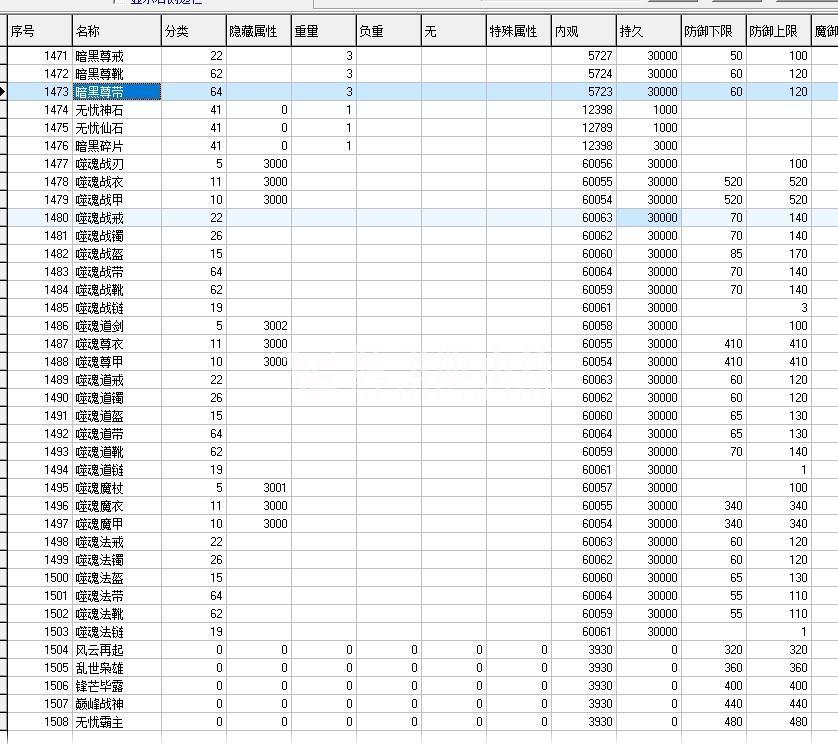
Task: Click the 噬魂道剑 name cell
Action: [117, 326]
